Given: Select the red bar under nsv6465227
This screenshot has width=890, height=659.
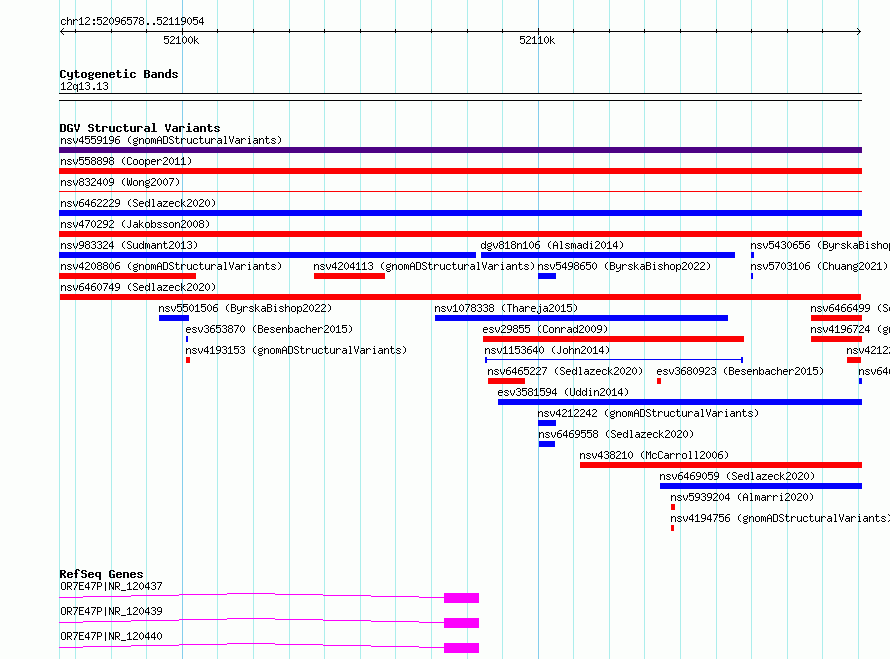Looking at the screenshot, I should tap(506, 381).
